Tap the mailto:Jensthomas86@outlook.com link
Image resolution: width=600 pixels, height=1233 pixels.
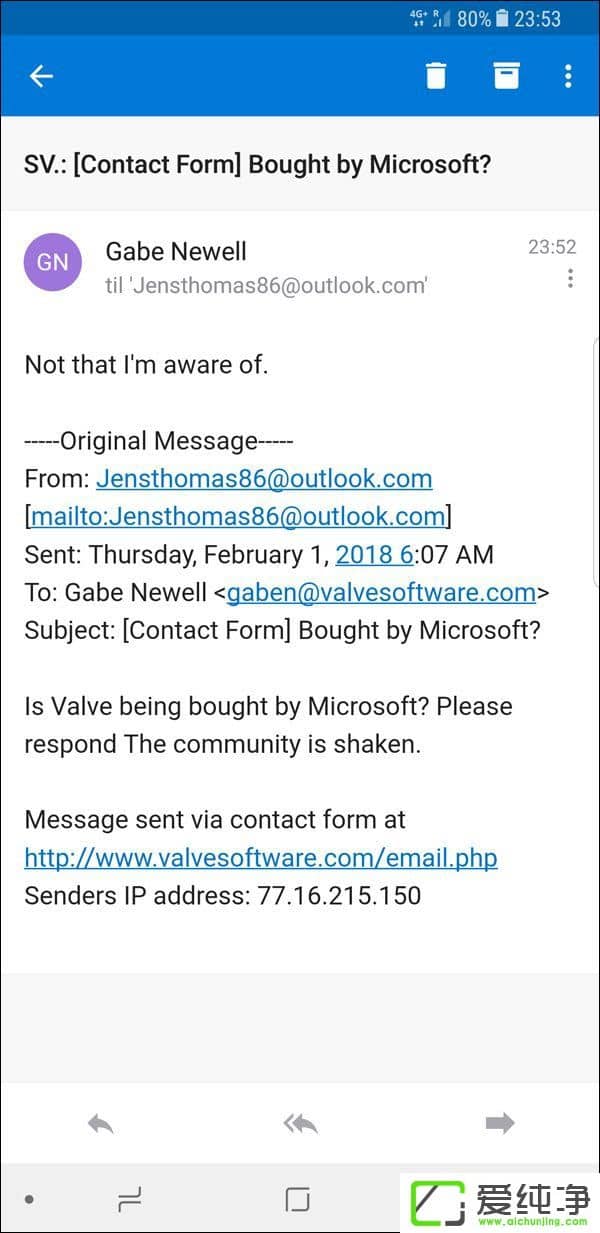click(x=238, y=516)
